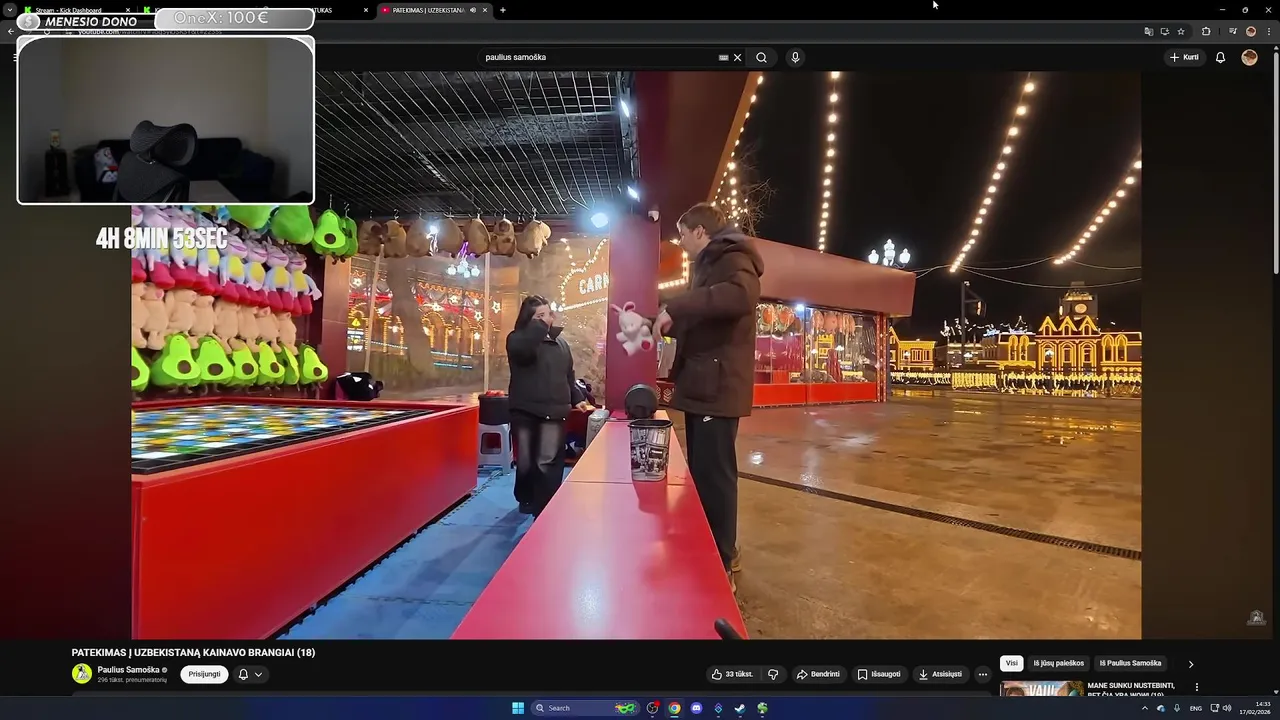Image resolution: width=1280 pixels, height=720 pixels.
Task: Click the ENG language indicator in tray
Action: pos(1195,708)
